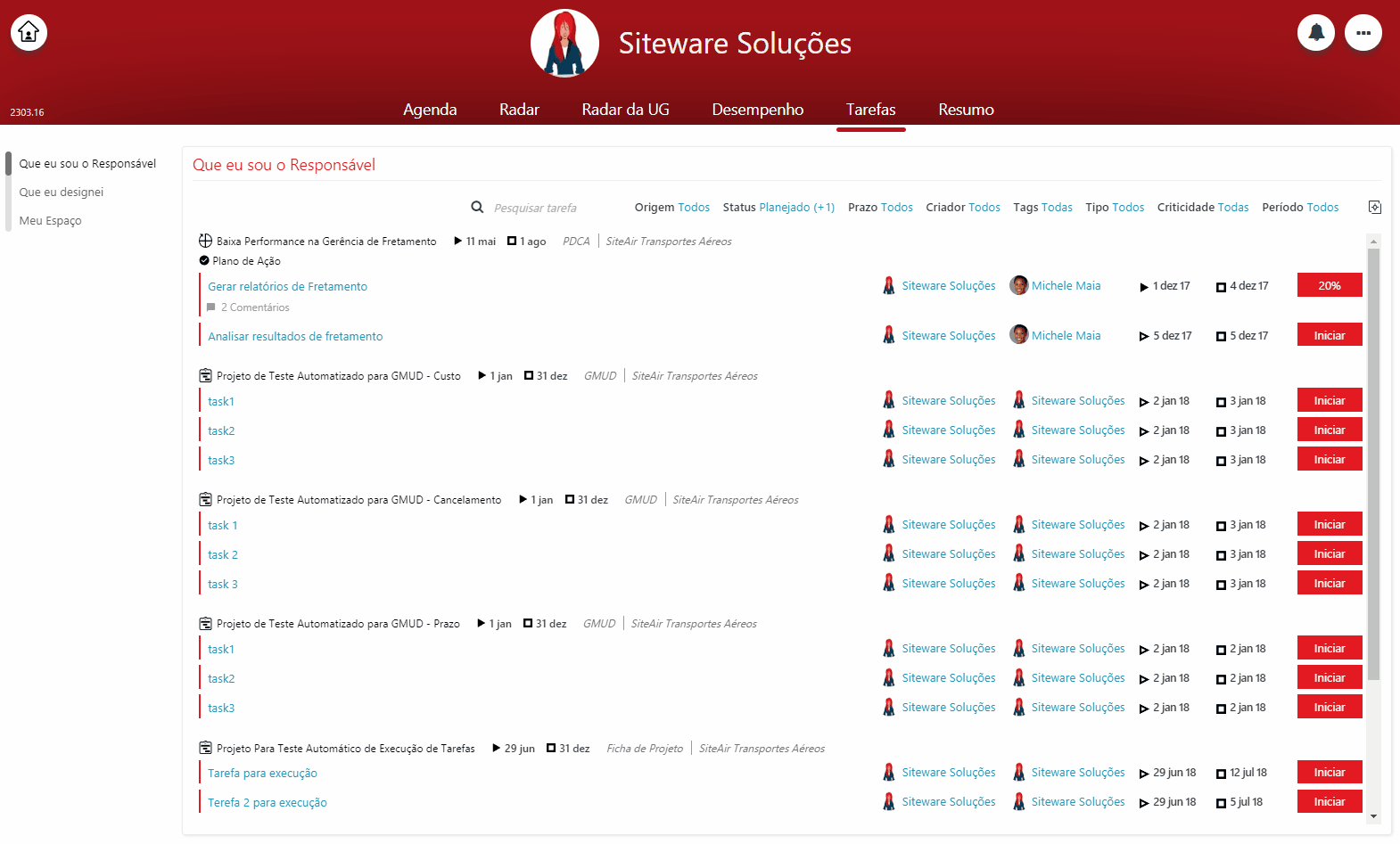Image resolution: width=1400 pixels, height=844 pixels.
Task: Click end date icon showing 4 dez 17
Action: coord(1222,287)
